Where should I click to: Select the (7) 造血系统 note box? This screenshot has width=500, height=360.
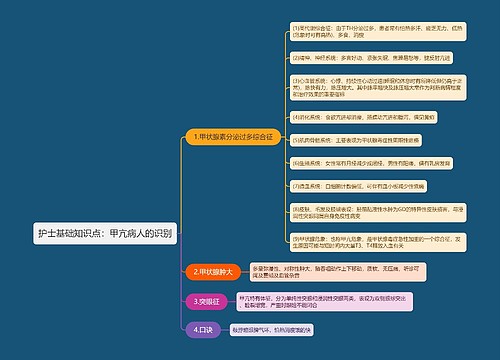point(358,186)
